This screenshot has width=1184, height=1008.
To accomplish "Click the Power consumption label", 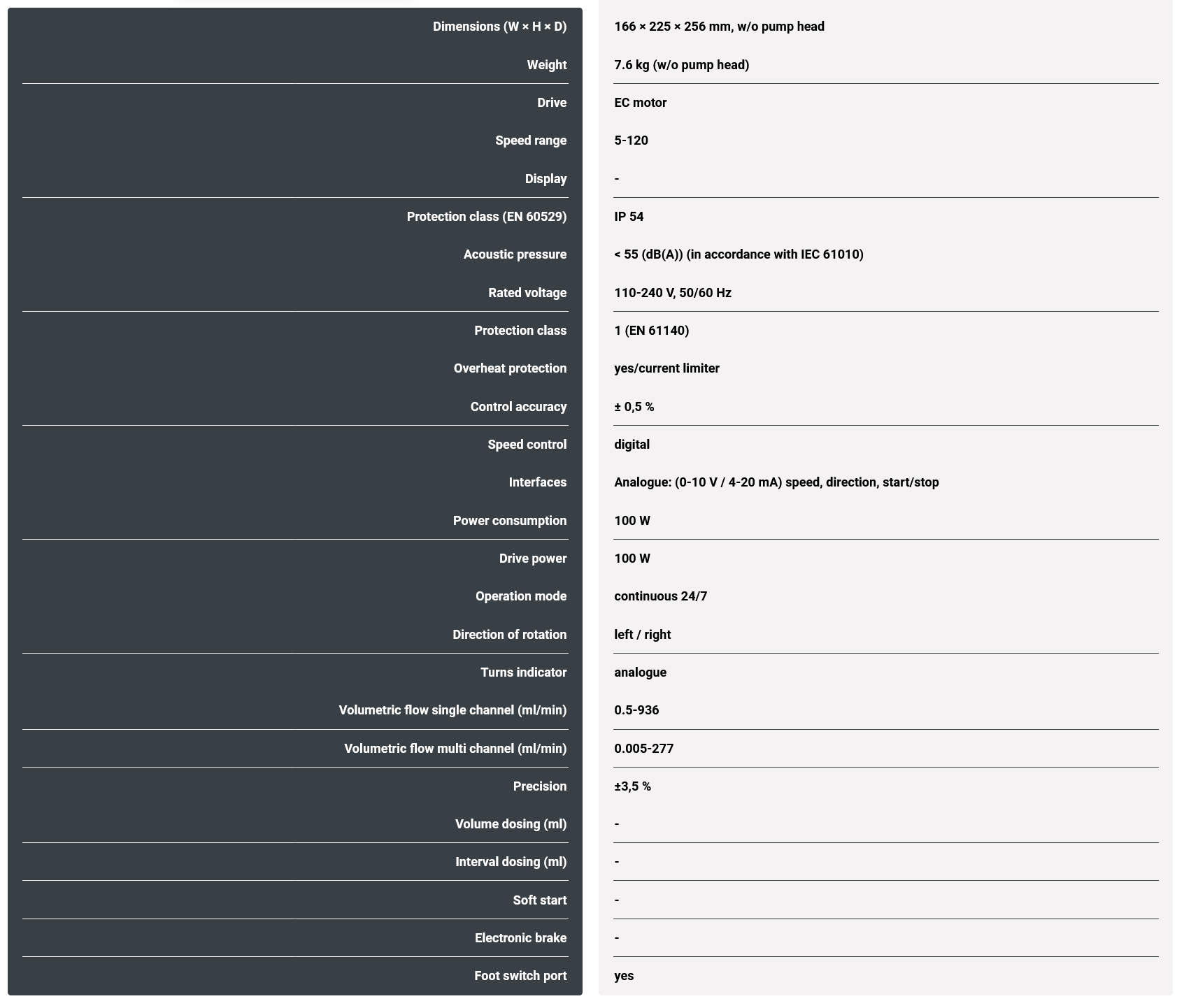I will click(509, 521).
